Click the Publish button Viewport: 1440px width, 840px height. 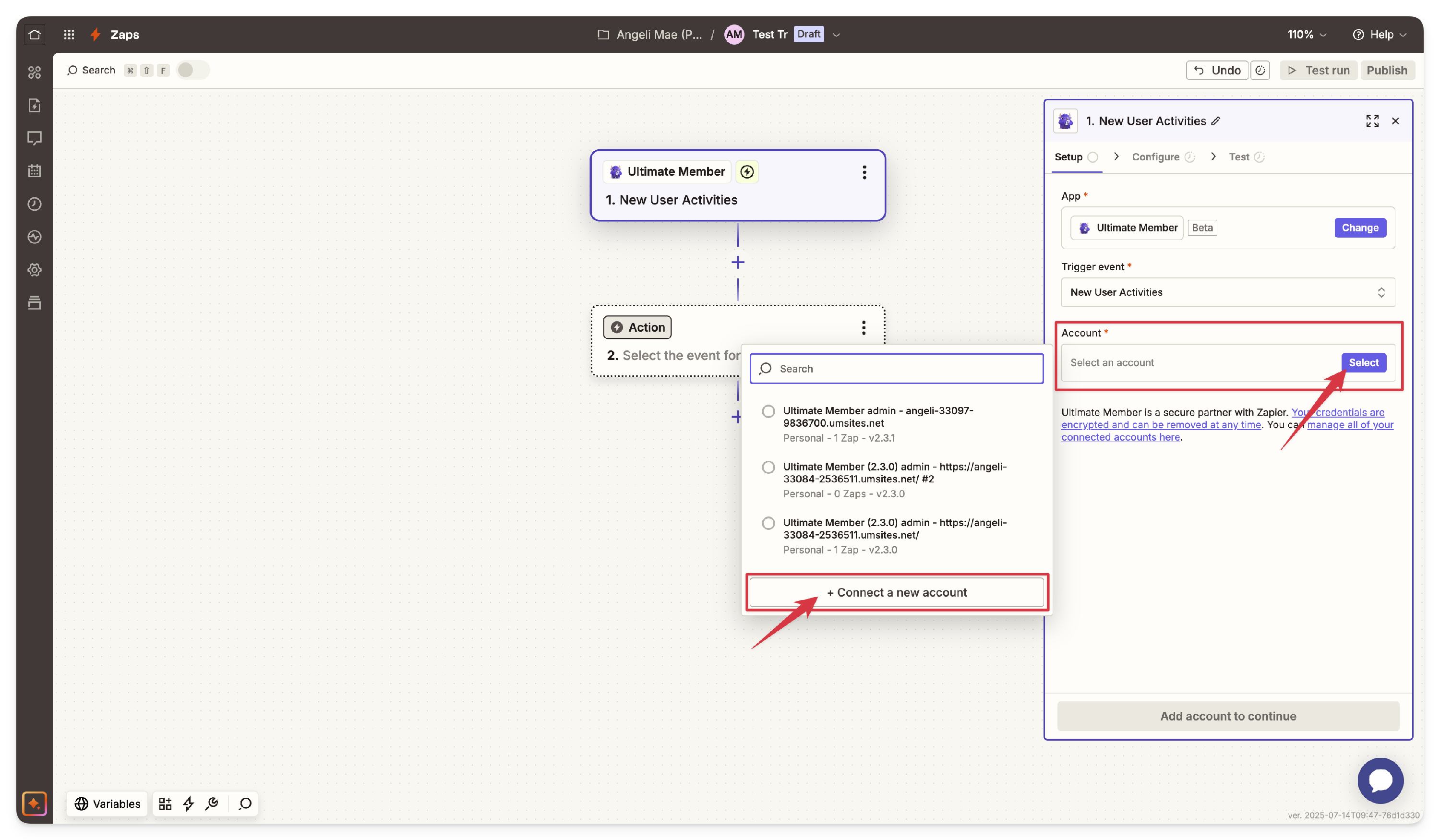click(1386, 70)
